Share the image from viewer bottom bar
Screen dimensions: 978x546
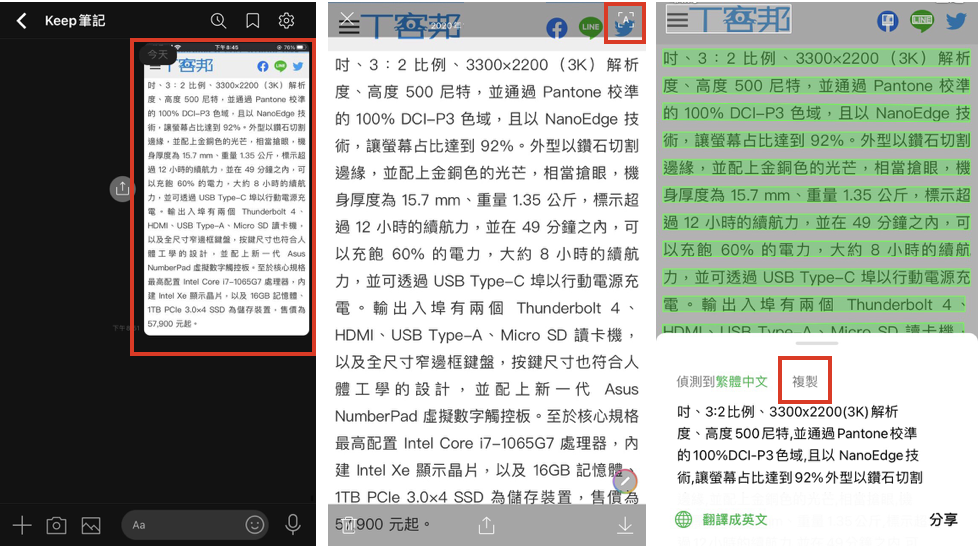pos(487,525)
